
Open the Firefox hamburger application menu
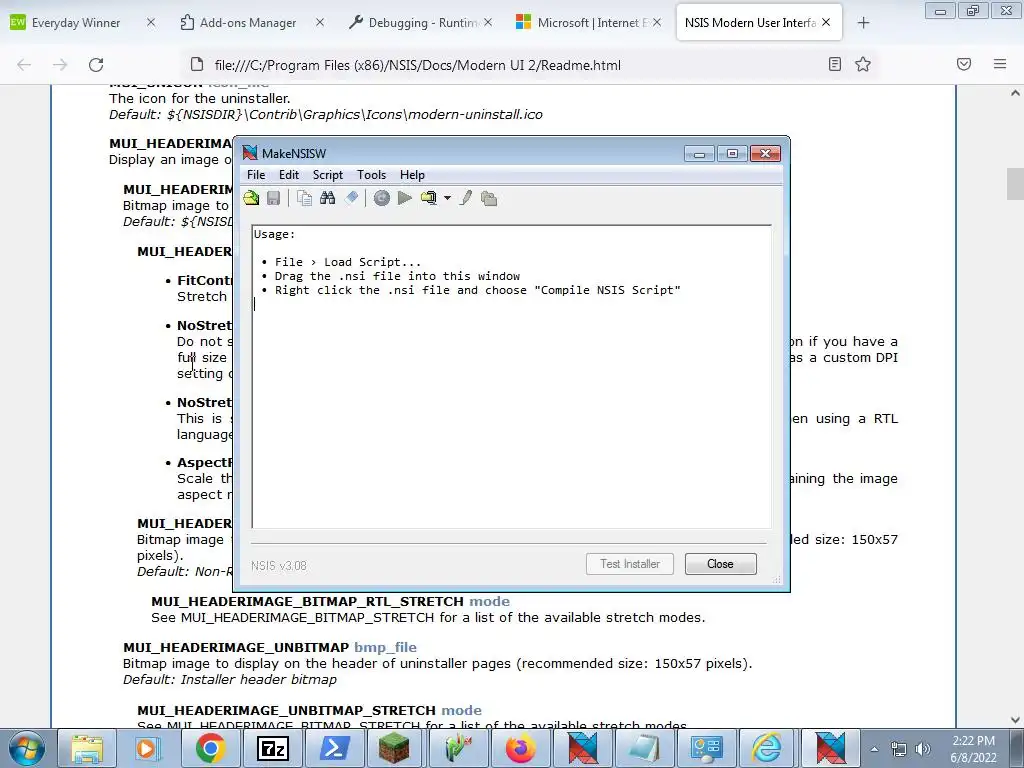pos(1000,64)
